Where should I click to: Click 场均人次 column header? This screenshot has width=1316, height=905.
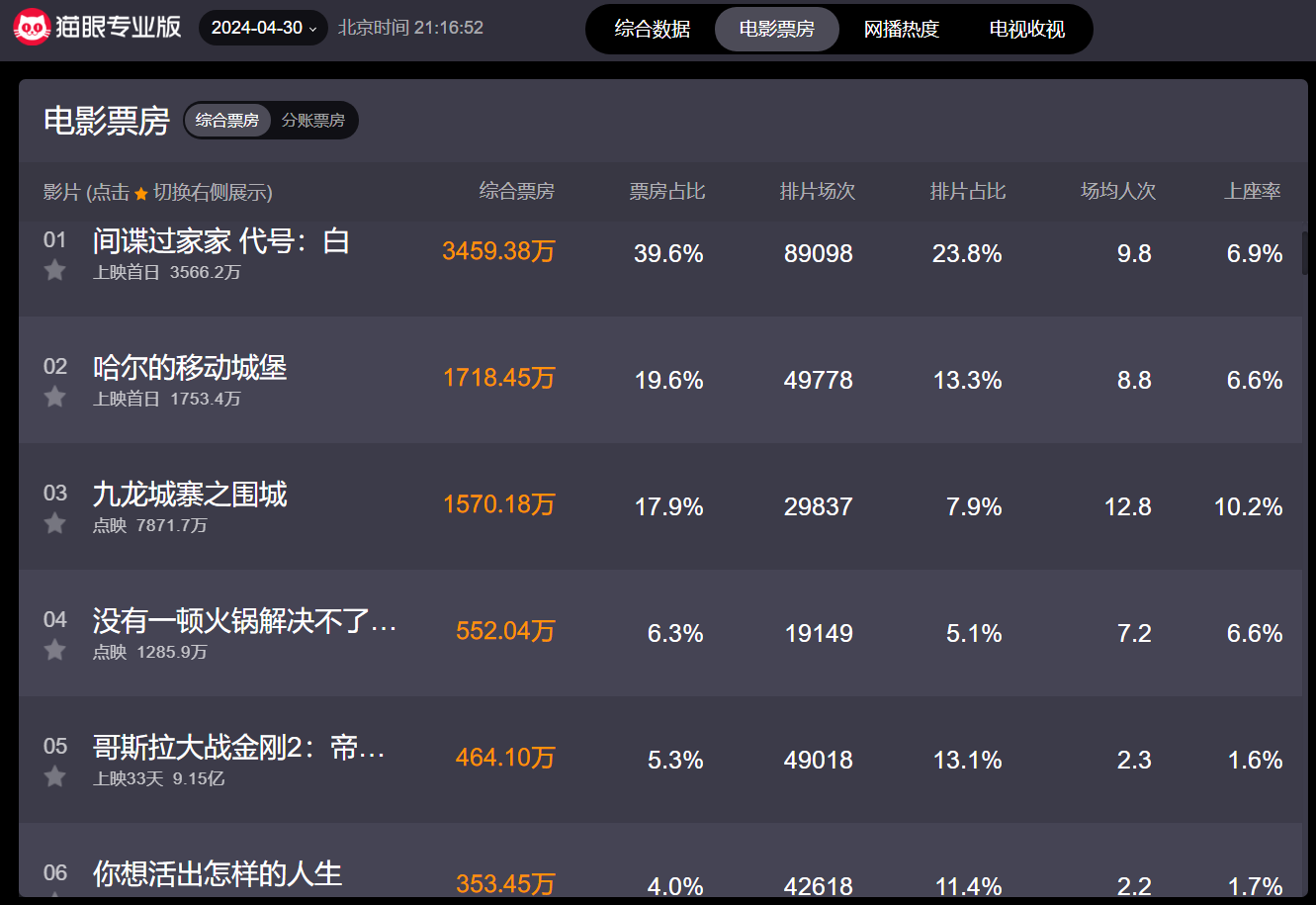1118,191
